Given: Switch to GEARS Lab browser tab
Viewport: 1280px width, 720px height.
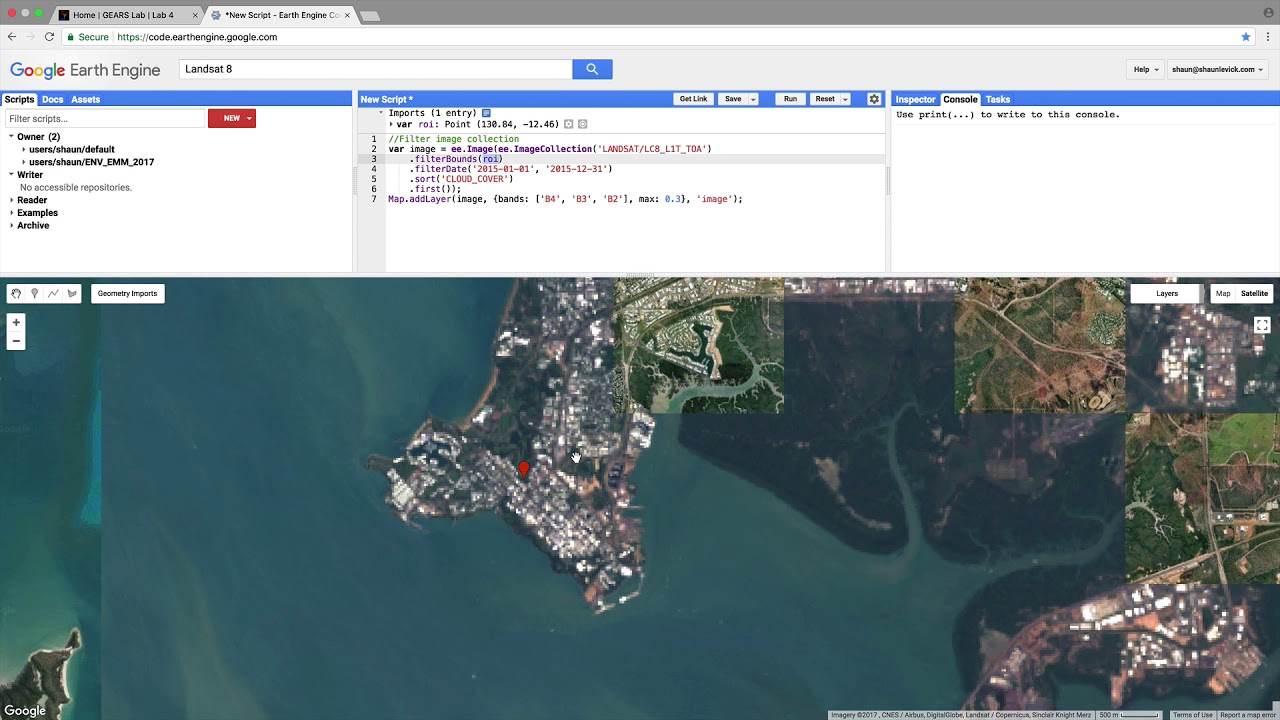Looking at the screenshot, I should point(128,15).
